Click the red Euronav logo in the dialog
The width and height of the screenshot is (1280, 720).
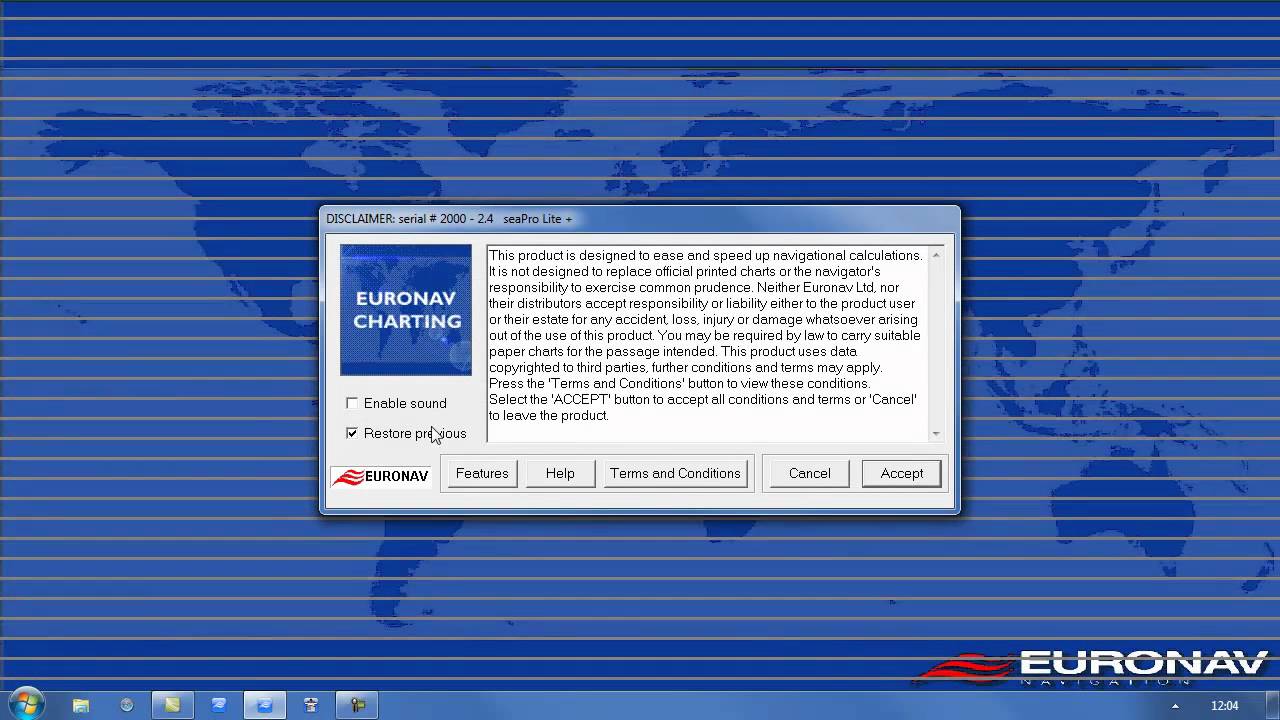click(381, 476)
